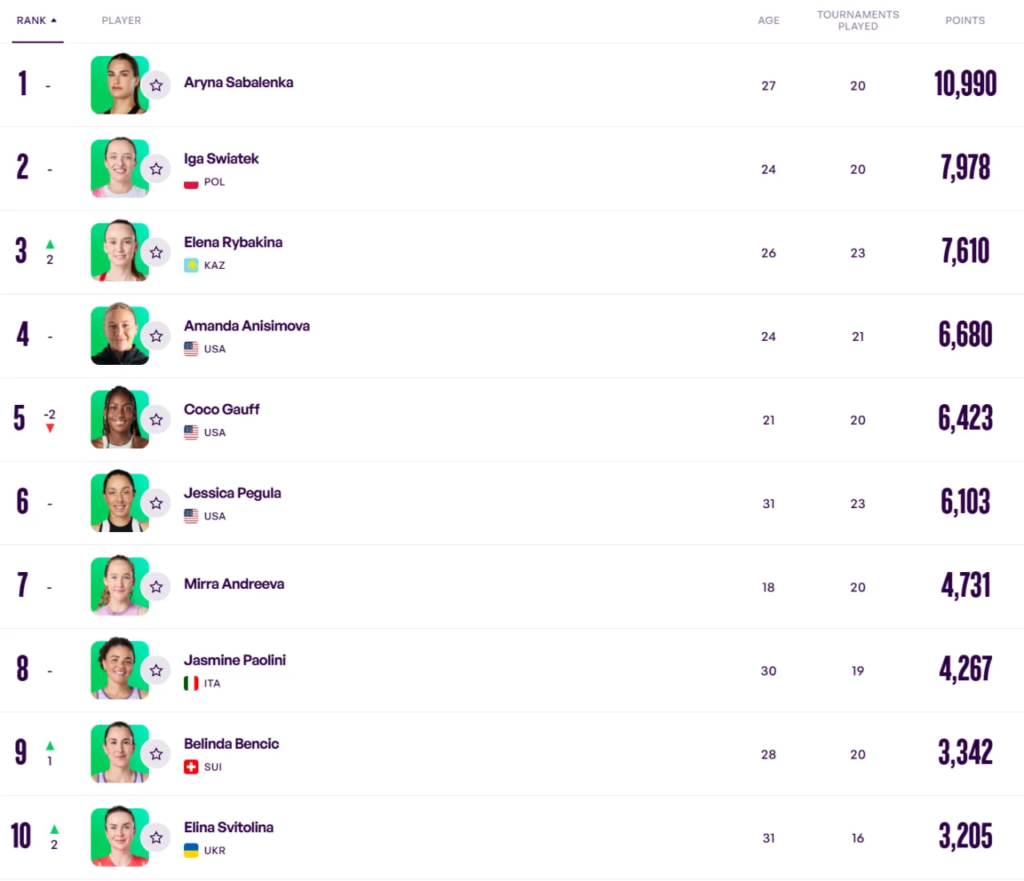Click the Age column header

[768, 20]
